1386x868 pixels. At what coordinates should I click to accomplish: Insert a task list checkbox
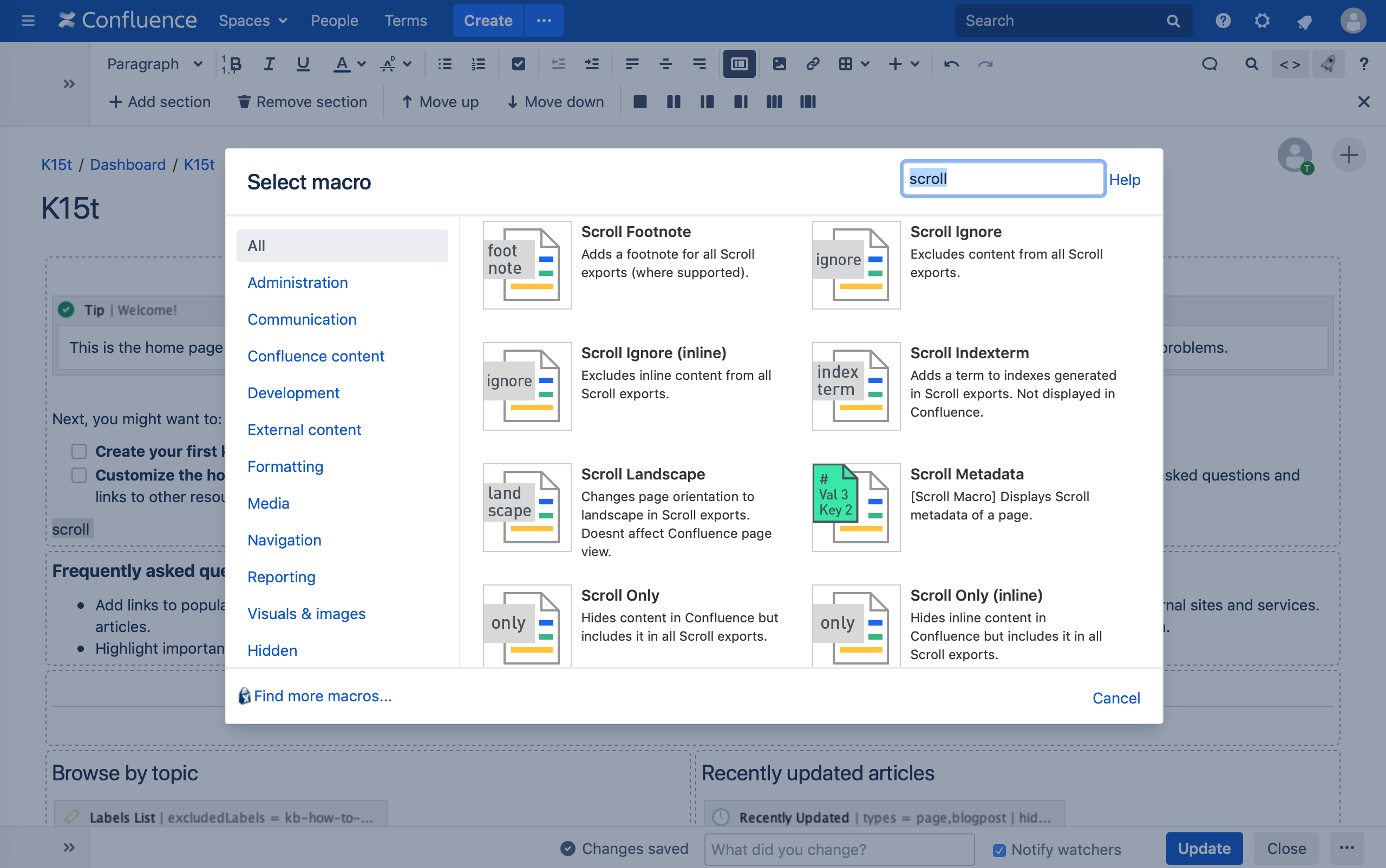(x=519, y=64)
